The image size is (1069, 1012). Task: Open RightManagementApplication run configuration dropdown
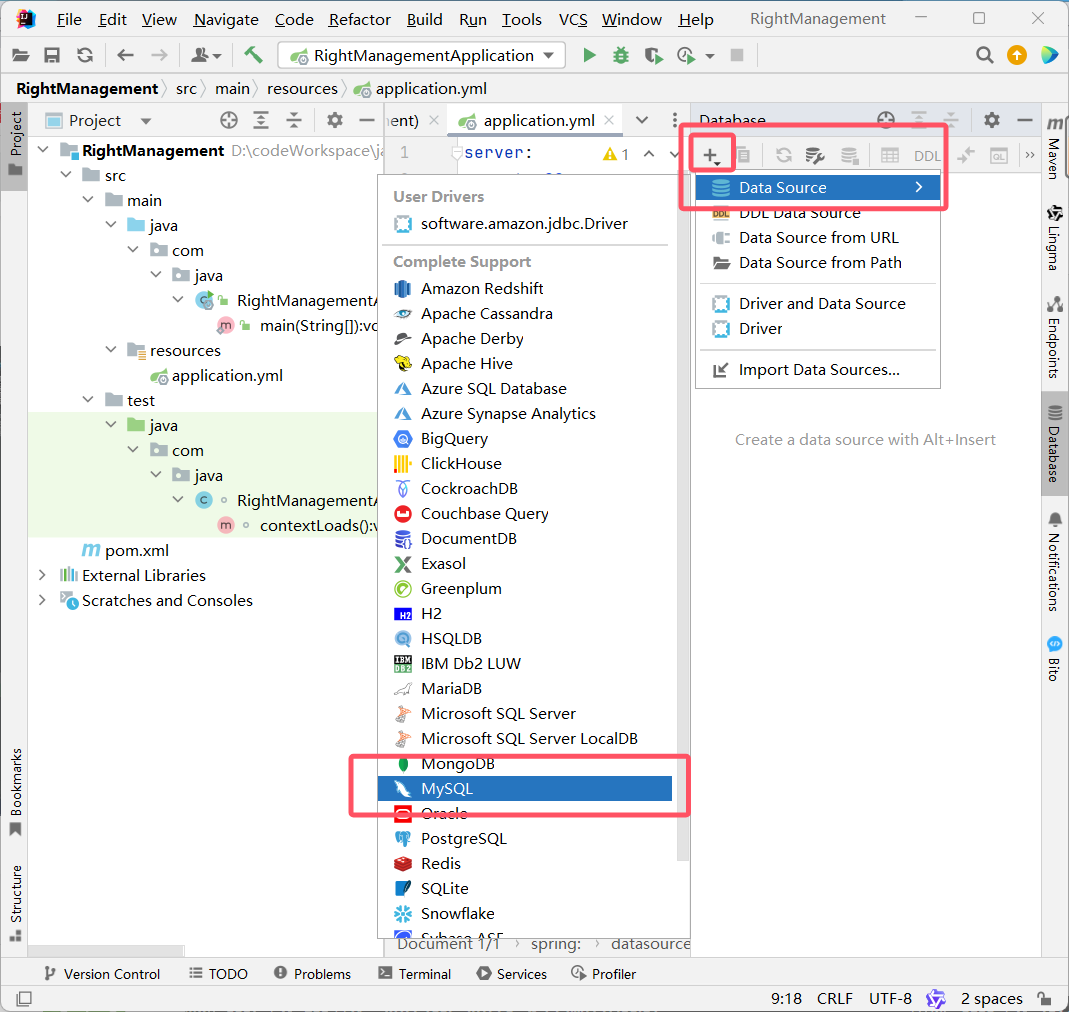[422, 55]
